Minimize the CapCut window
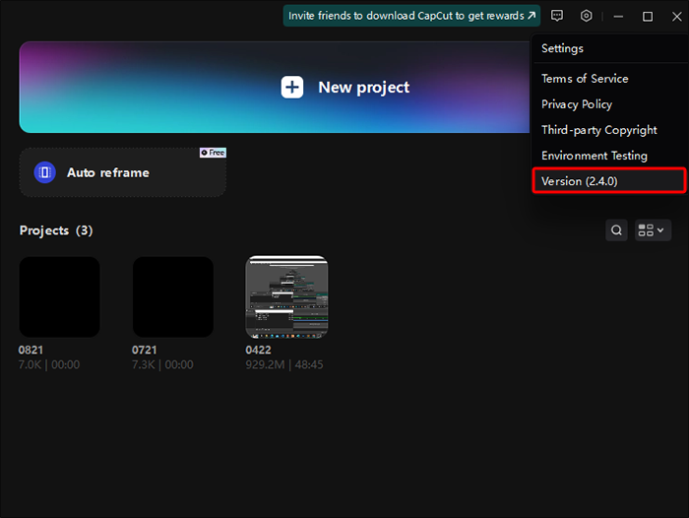 coord(618,17)
